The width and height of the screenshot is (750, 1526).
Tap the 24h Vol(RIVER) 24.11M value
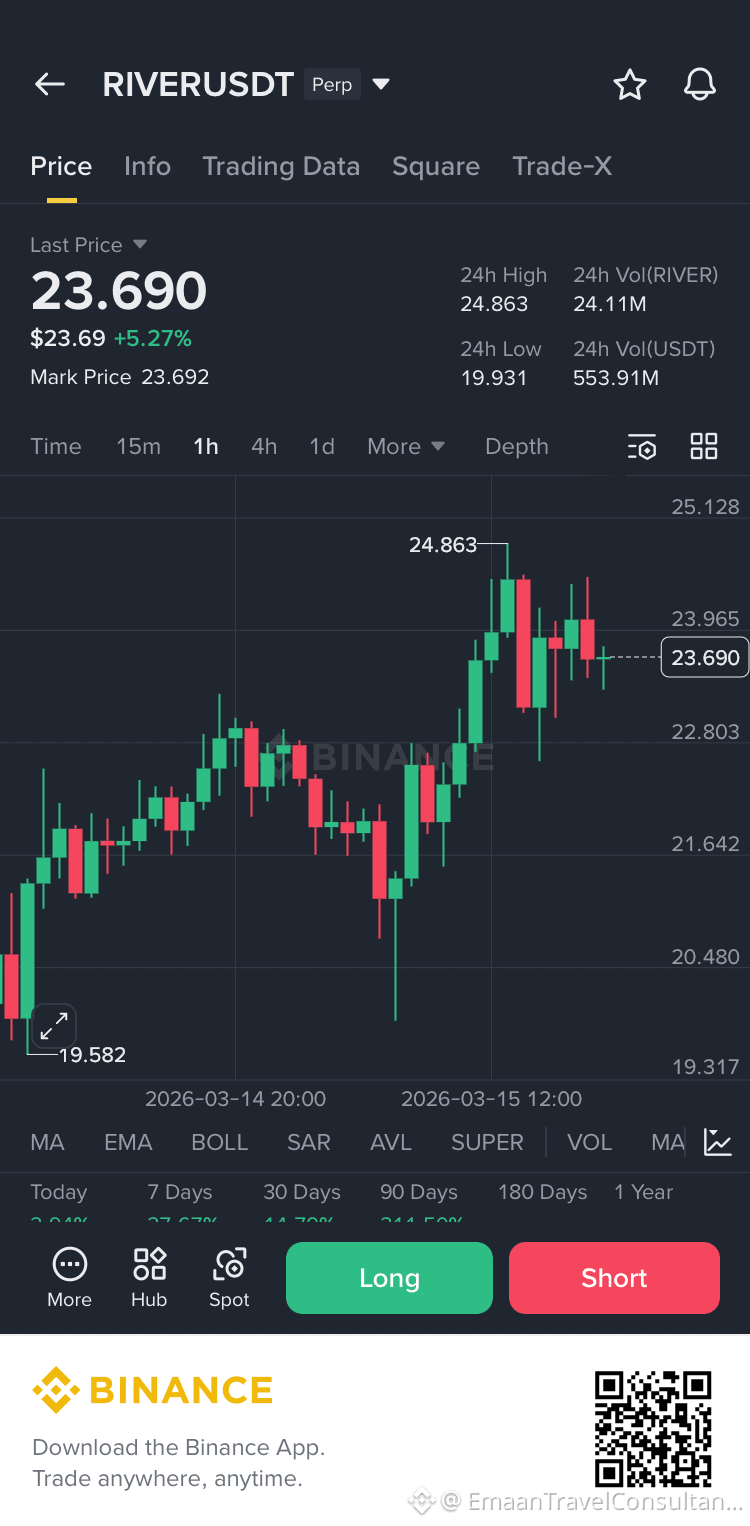click(609, 304)
